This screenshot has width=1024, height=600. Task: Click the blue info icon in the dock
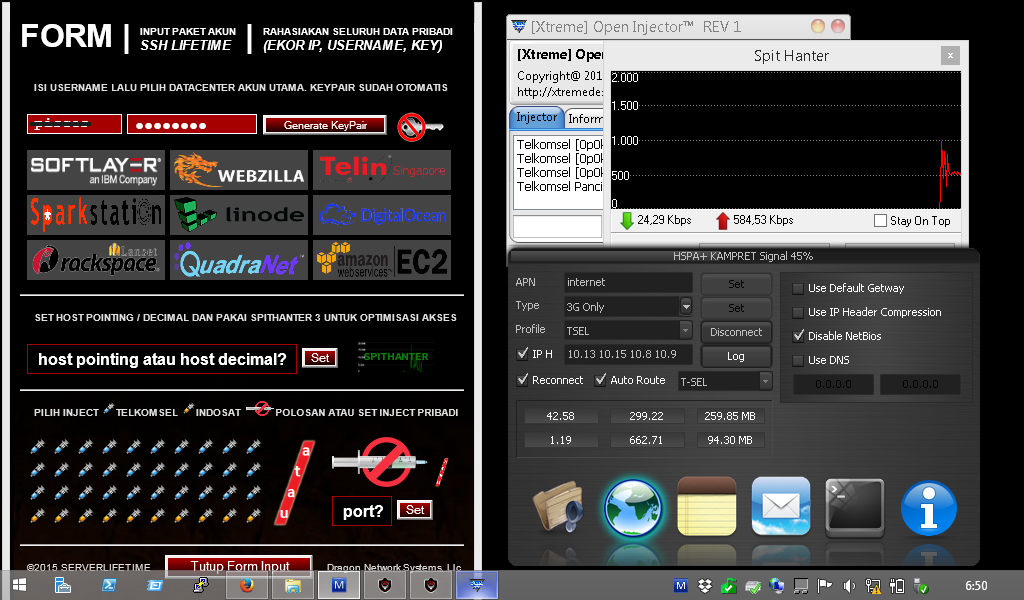[x=928, y=509]
